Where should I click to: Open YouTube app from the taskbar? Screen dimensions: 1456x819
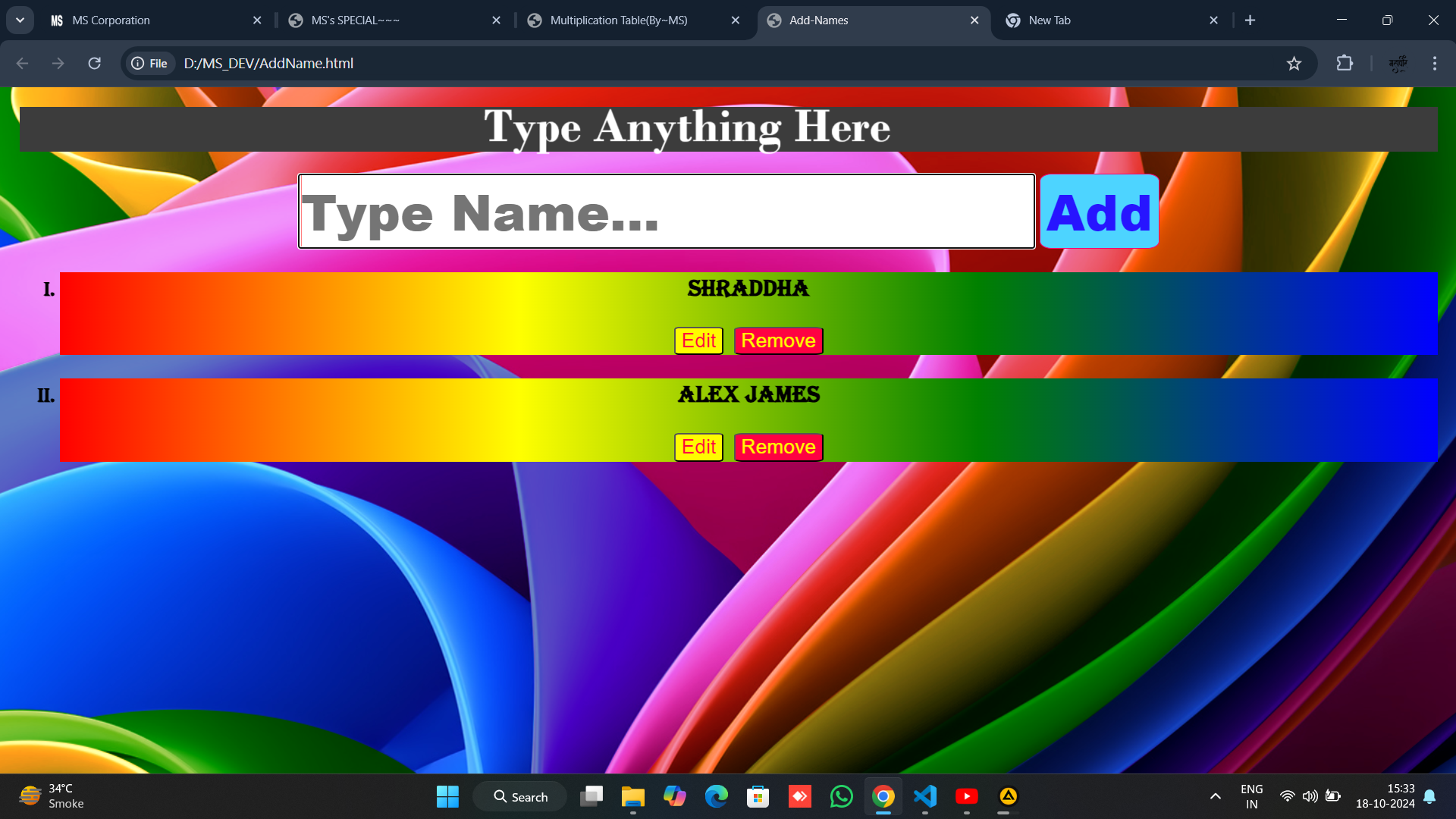click(x=966, y=796)
